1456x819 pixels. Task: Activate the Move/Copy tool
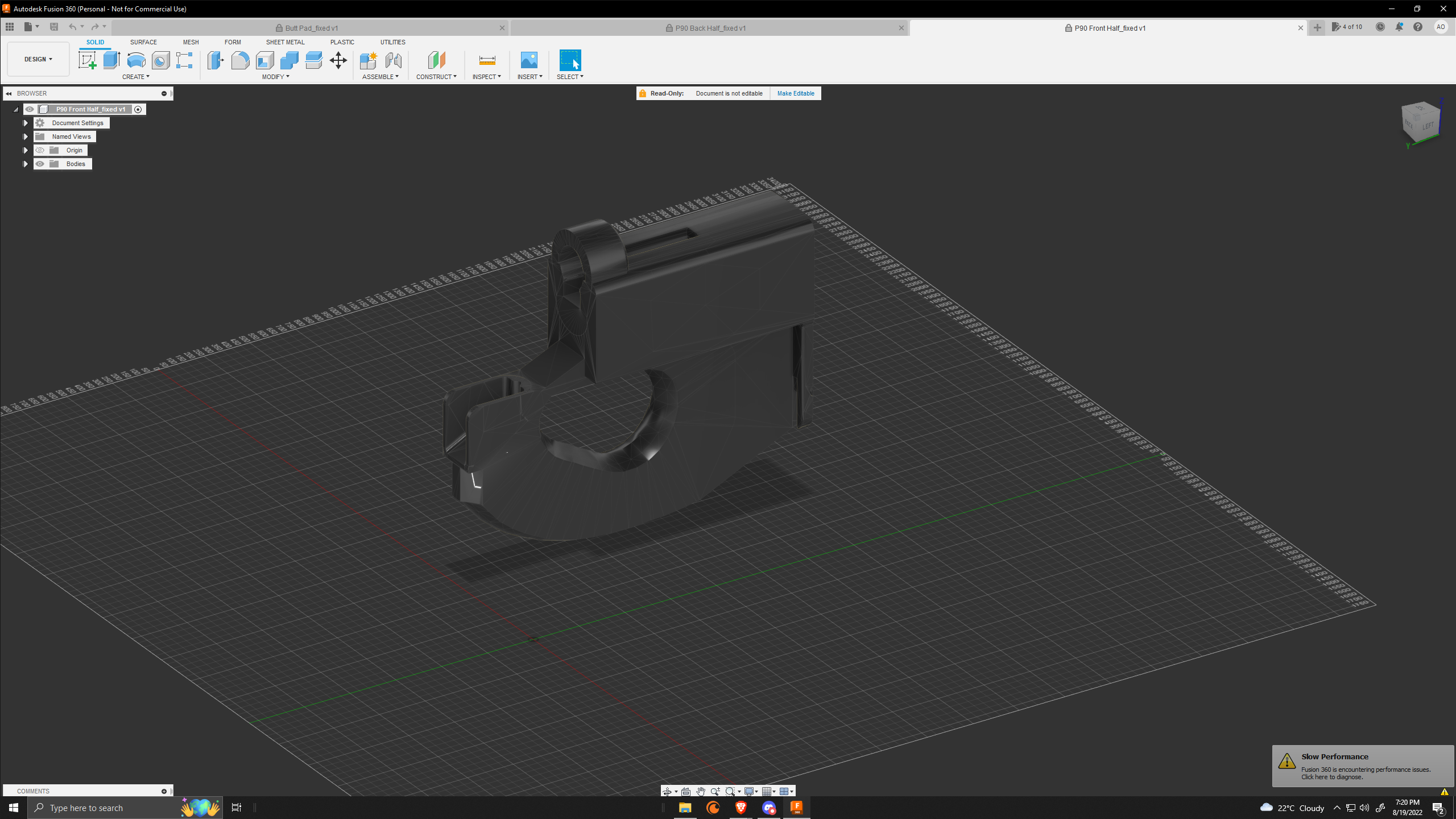[338, 60]
